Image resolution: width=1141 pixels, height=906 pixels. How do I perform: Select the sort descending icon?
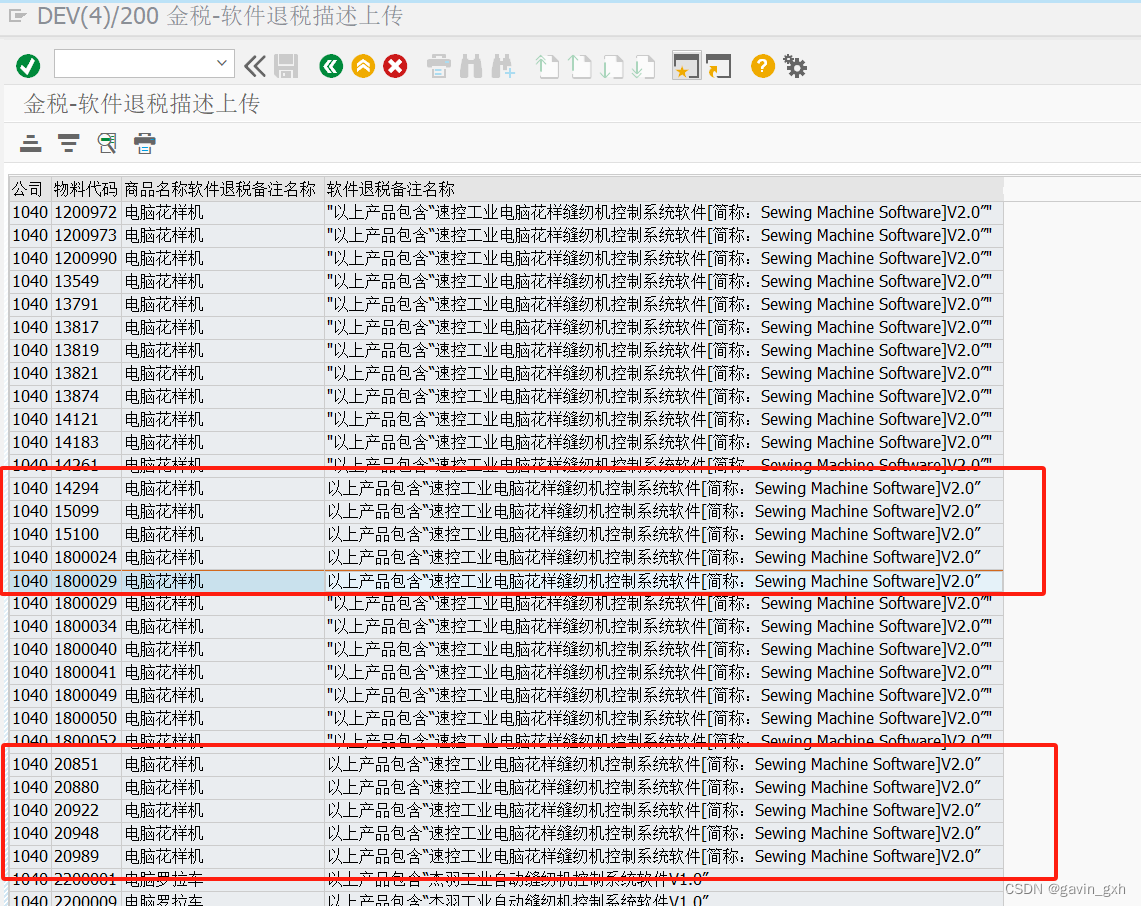point(68,143)
